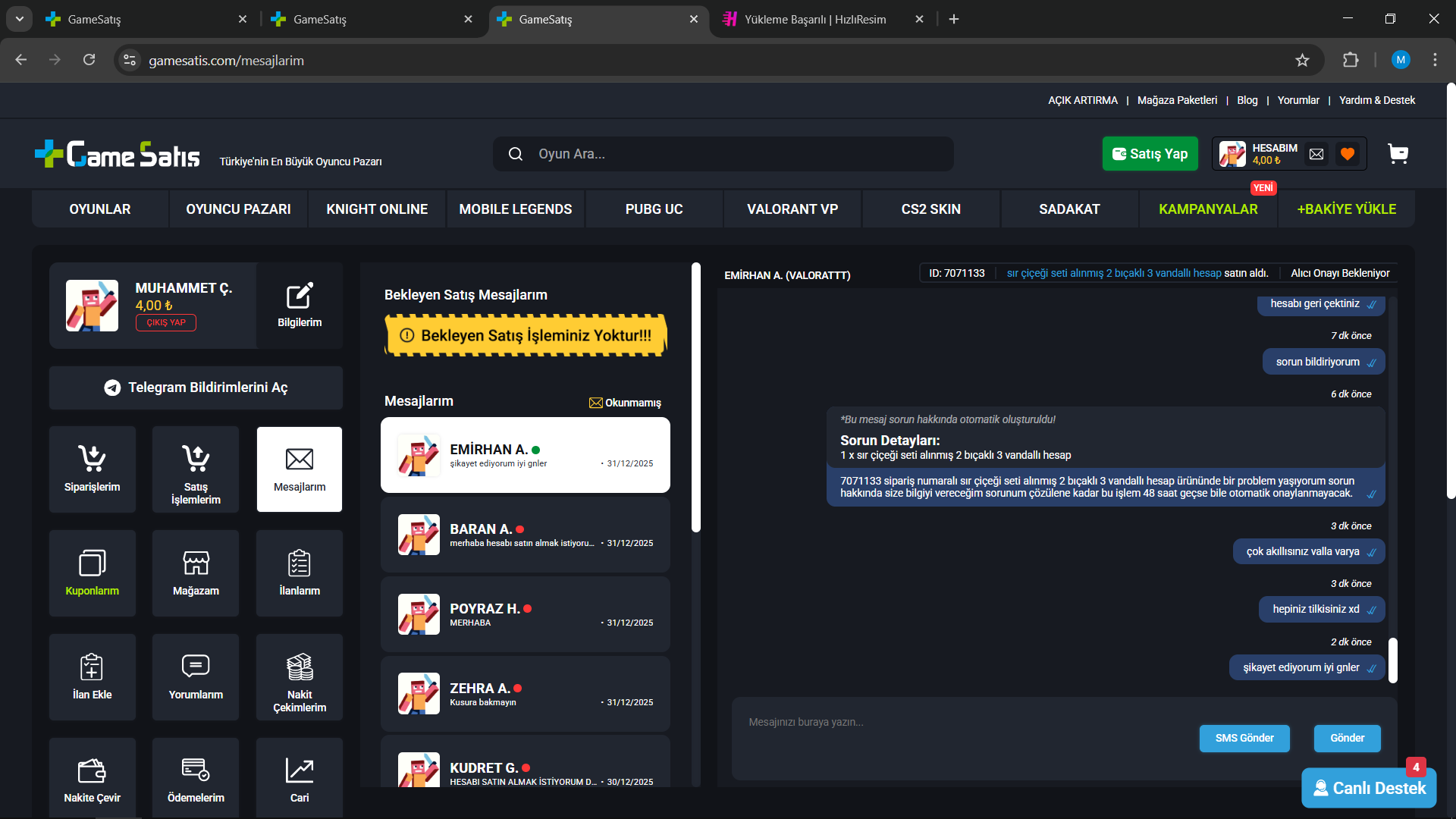Open Chrome profile avatar M
This screenshot has width=1456, height=819.
1401,60
